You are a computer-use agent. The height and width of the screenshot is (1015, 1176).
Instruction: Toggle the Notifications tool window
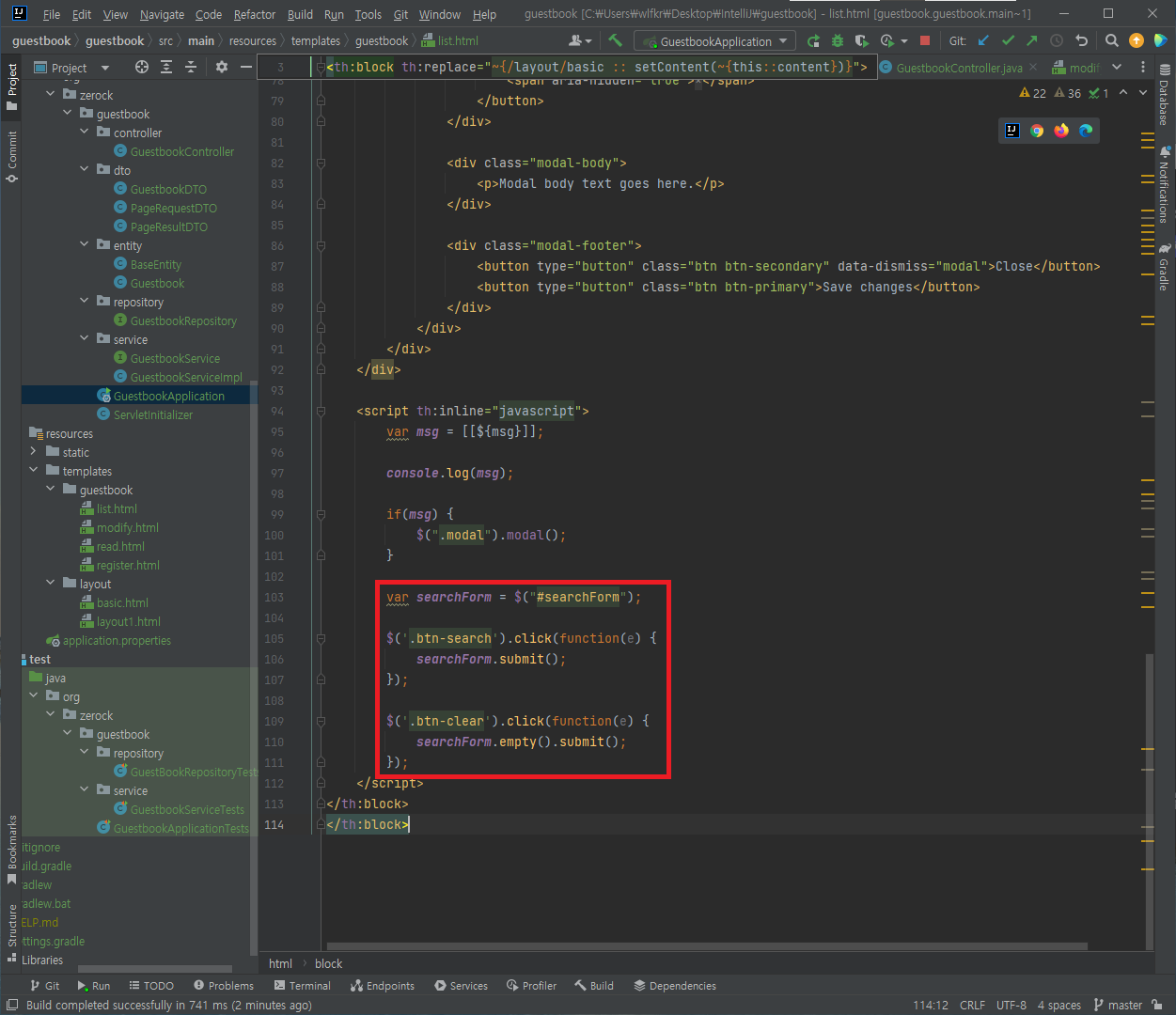1165,184
